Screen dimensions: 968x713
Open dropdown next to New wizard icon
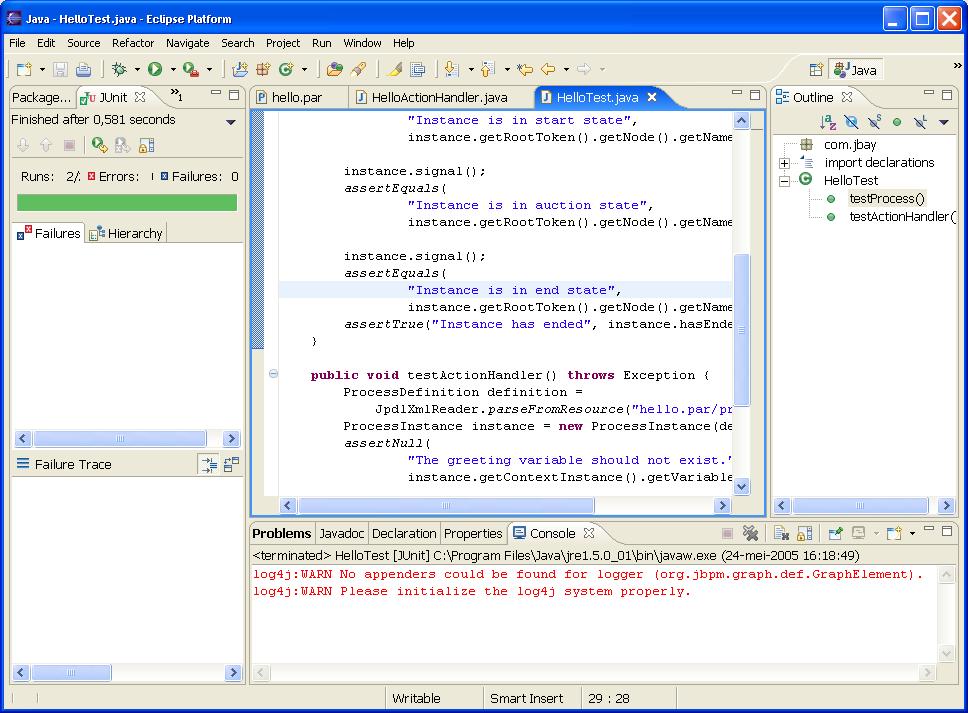point(42,70)
